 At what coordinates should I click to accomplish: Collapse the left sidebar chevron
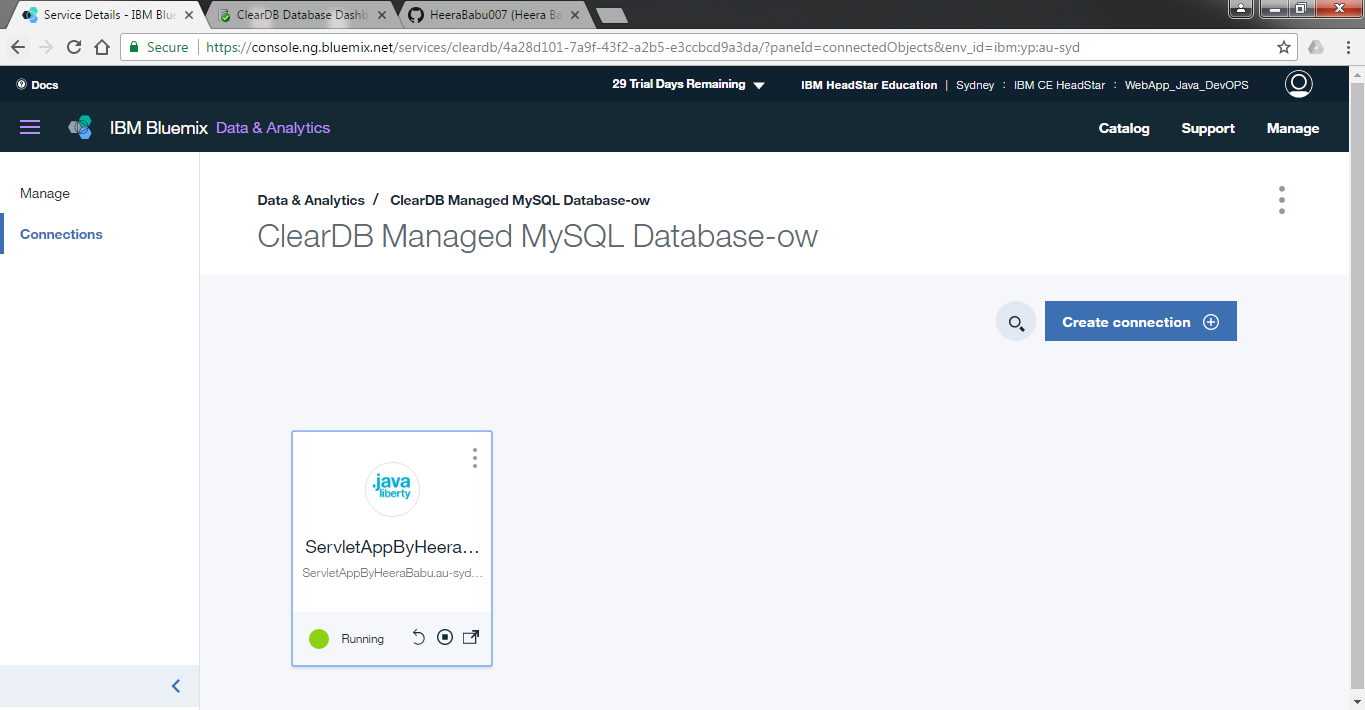click(x=176, y=686)
